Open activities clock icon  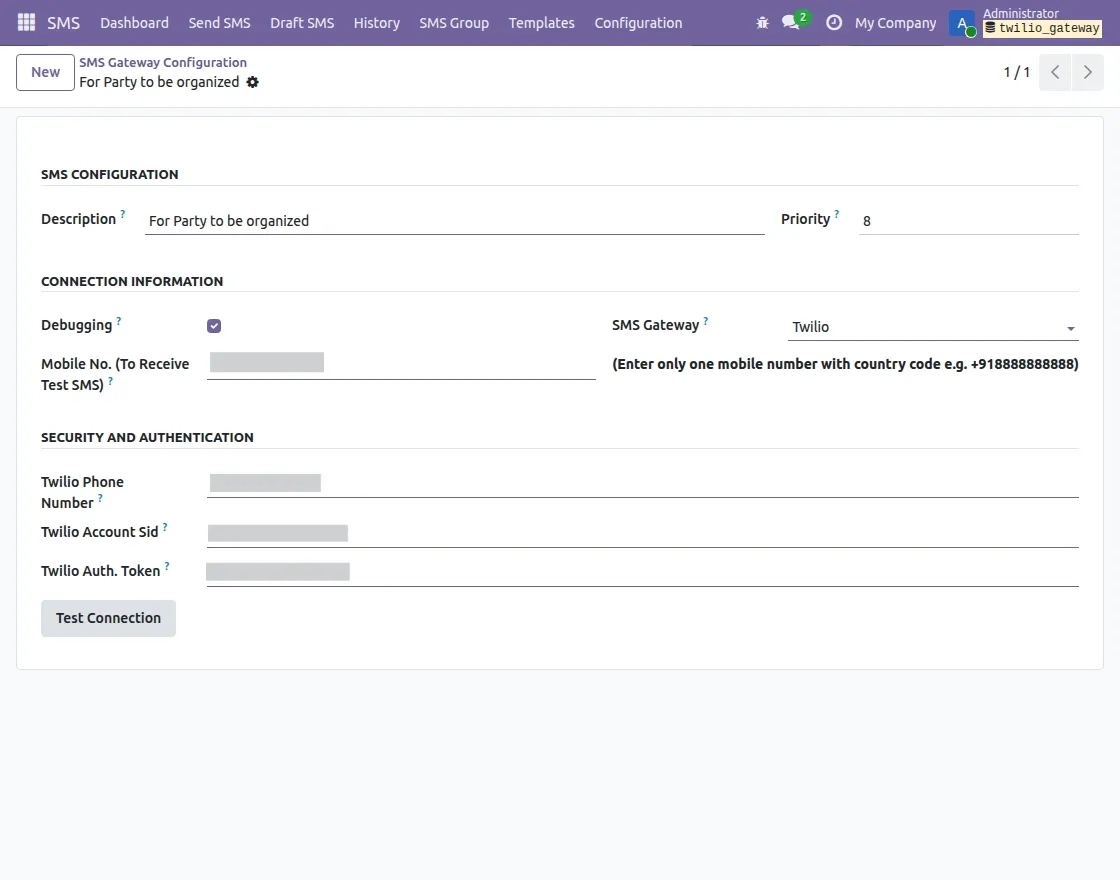coord(834,23)
